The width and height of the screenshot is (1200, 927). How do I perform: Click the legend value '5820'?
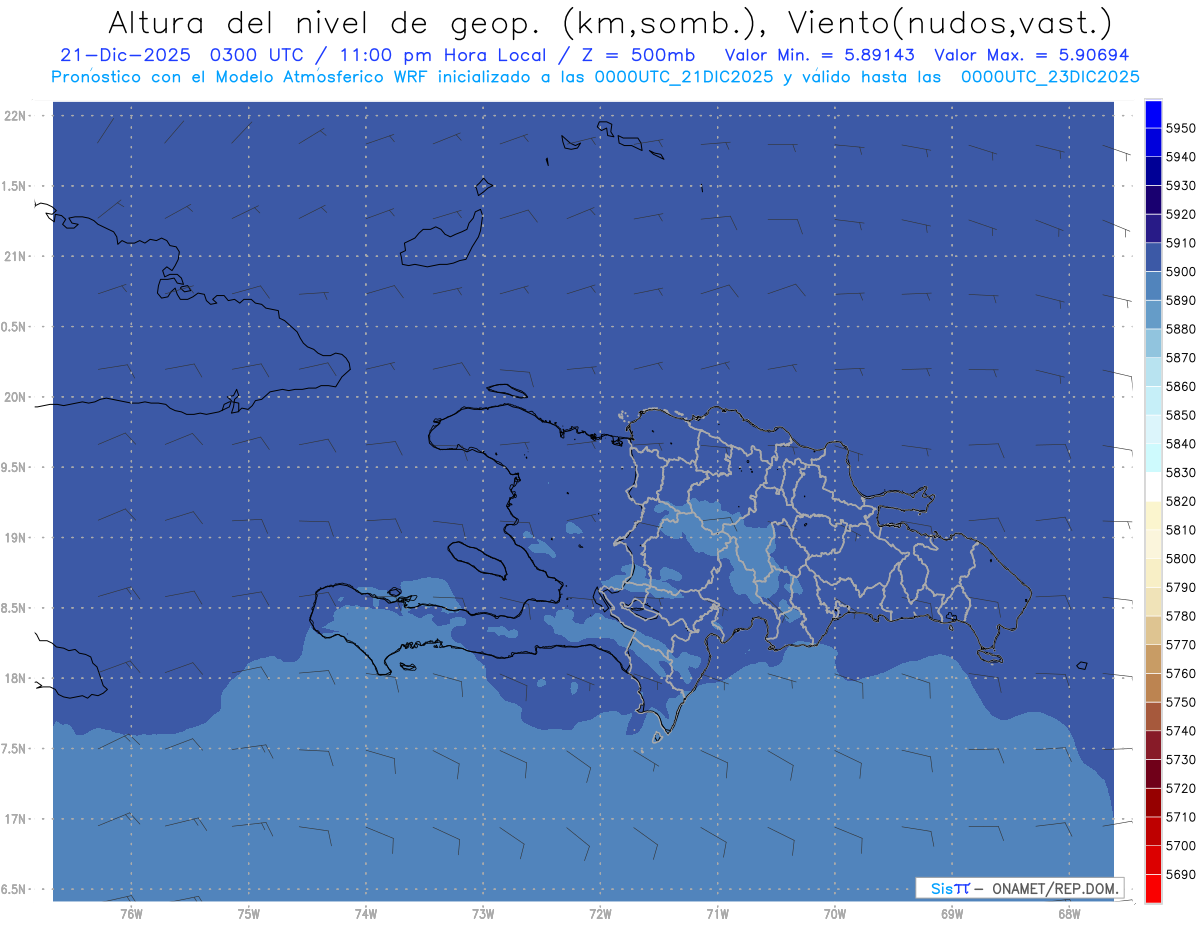1181,501
